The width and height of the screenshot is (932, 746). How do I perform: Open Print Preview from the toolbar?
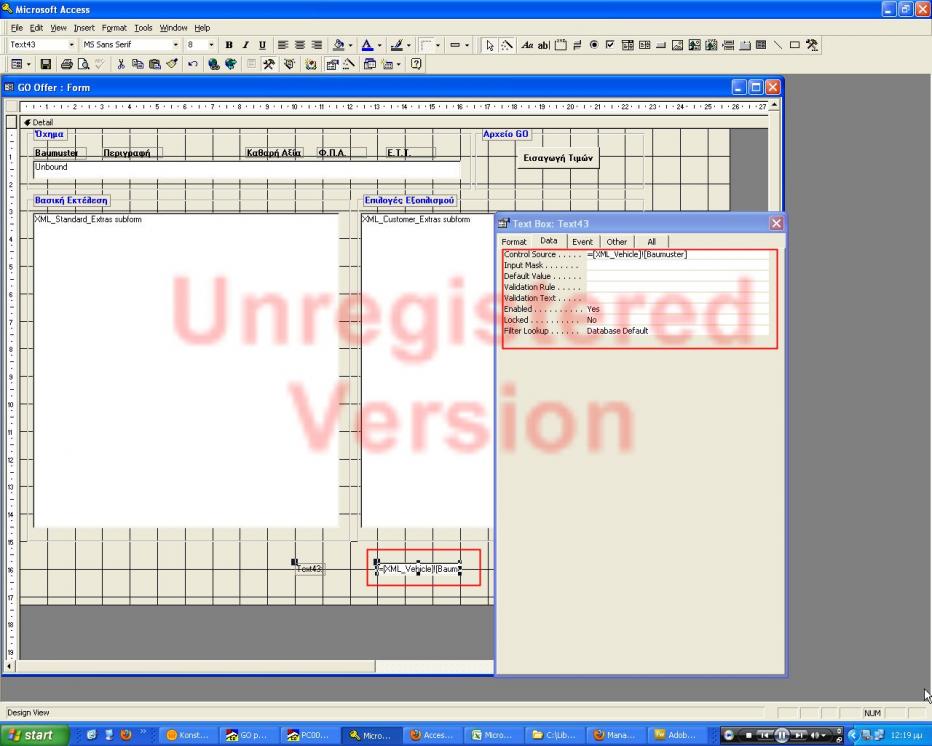pos(83,64)
